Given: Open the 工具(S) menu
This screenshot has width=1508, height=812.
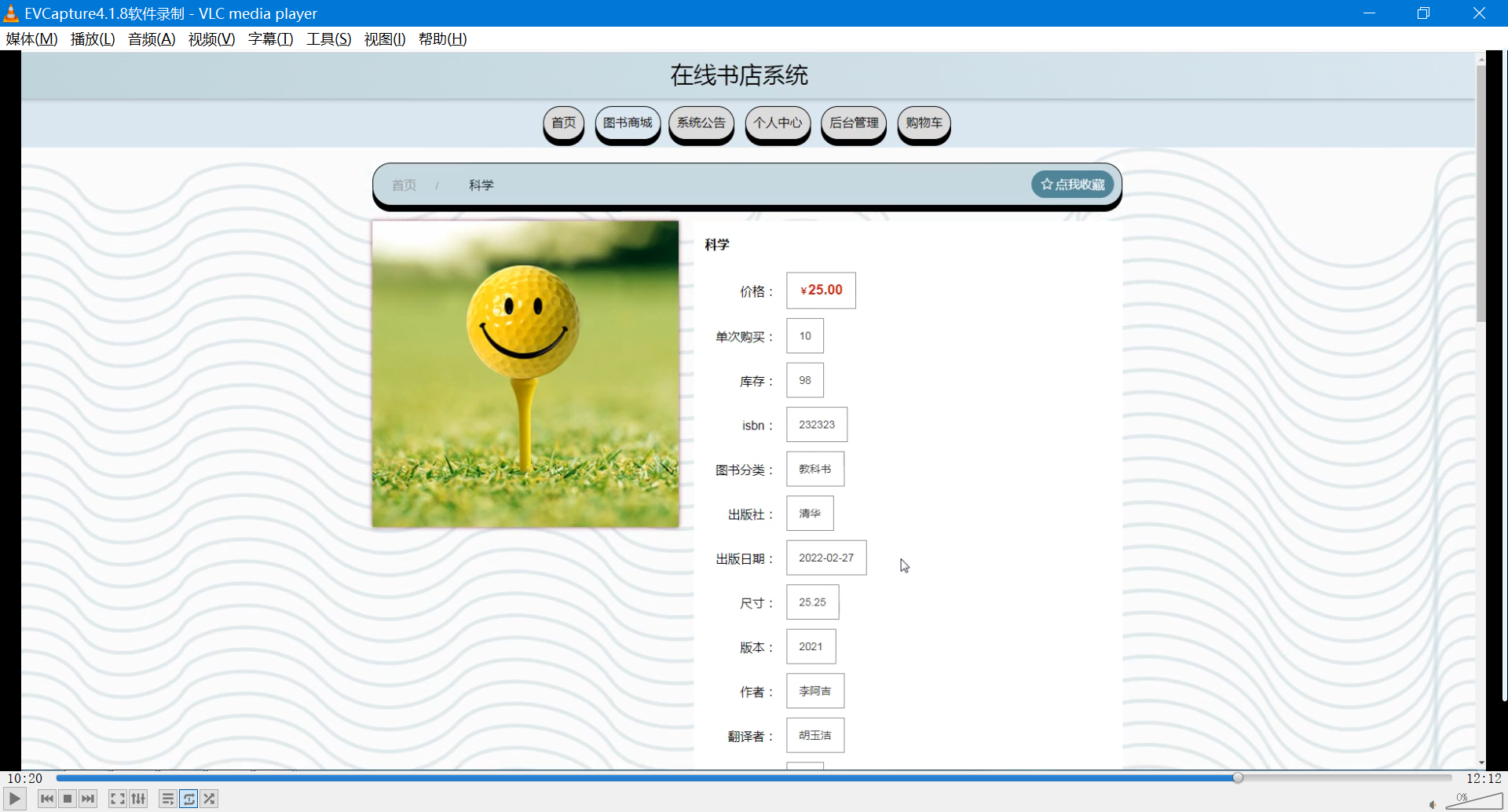Looking at the screenshot, I should pos(328,39).
